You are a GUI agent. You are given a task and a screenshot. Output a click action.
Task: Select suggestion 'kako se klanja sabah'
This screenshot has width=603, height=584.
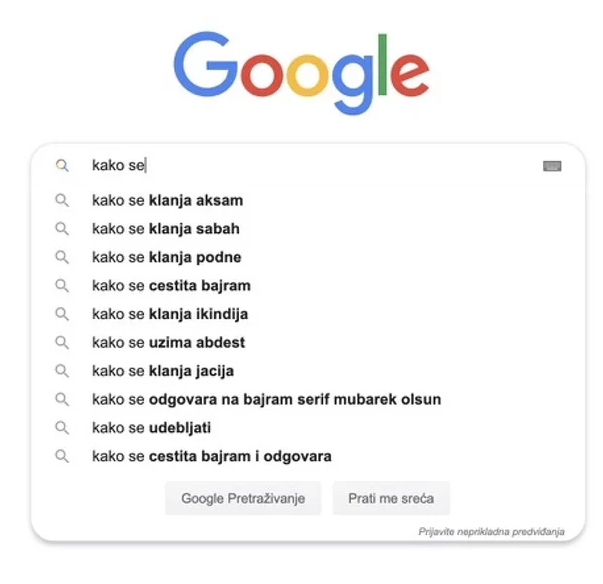[165, 229]
